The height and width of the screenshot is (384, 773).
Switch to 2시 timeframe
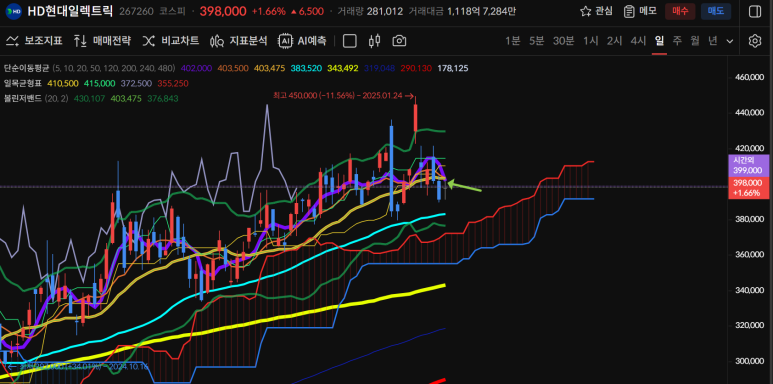click(614, 41)
